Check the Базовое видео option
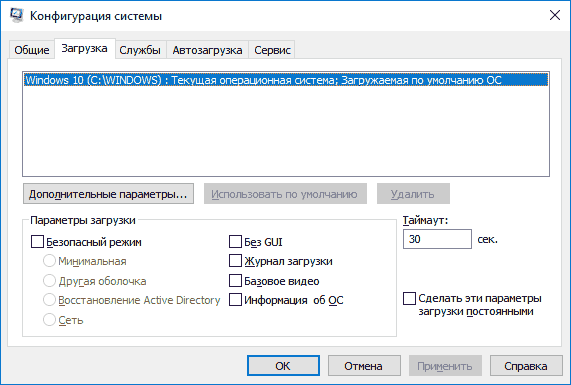Image resolution: width=571 pixels, height=385 pixels. click(235, 281)
